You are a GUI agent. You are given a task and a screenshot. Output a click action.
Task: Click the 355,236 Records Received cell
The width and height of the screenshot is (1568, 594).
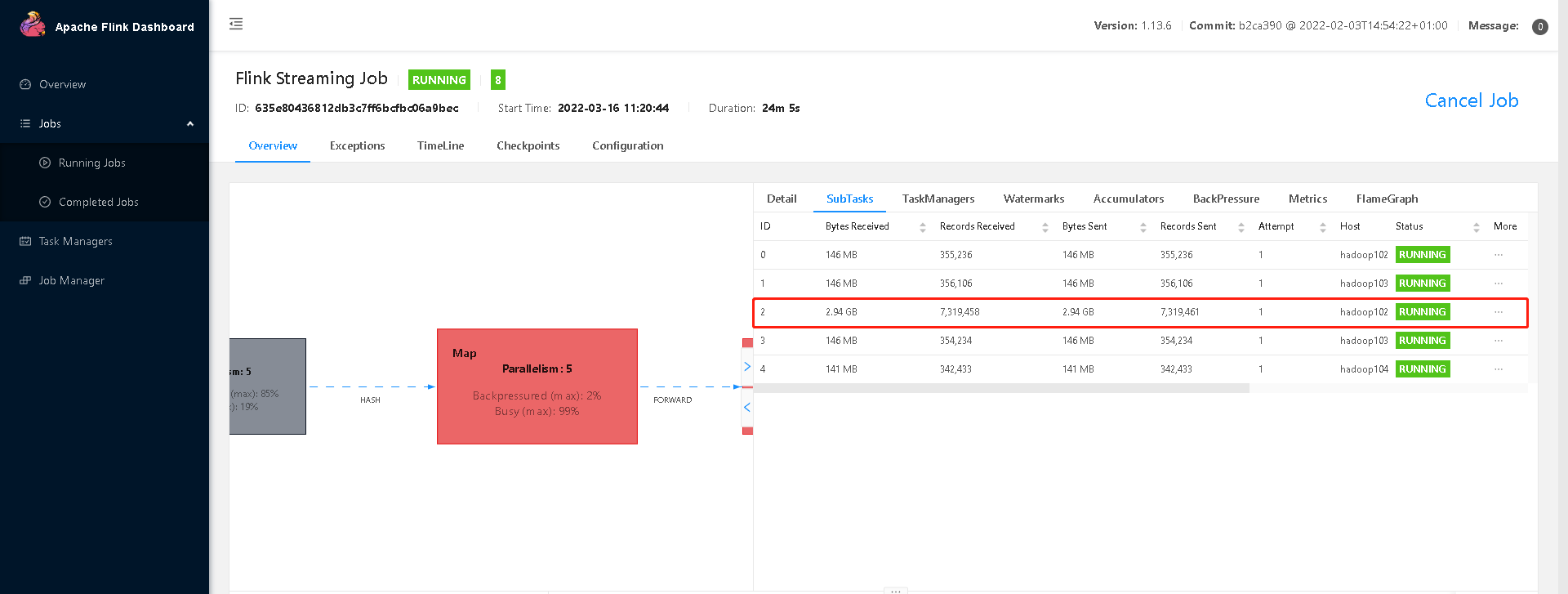click(x=956, y=255)
